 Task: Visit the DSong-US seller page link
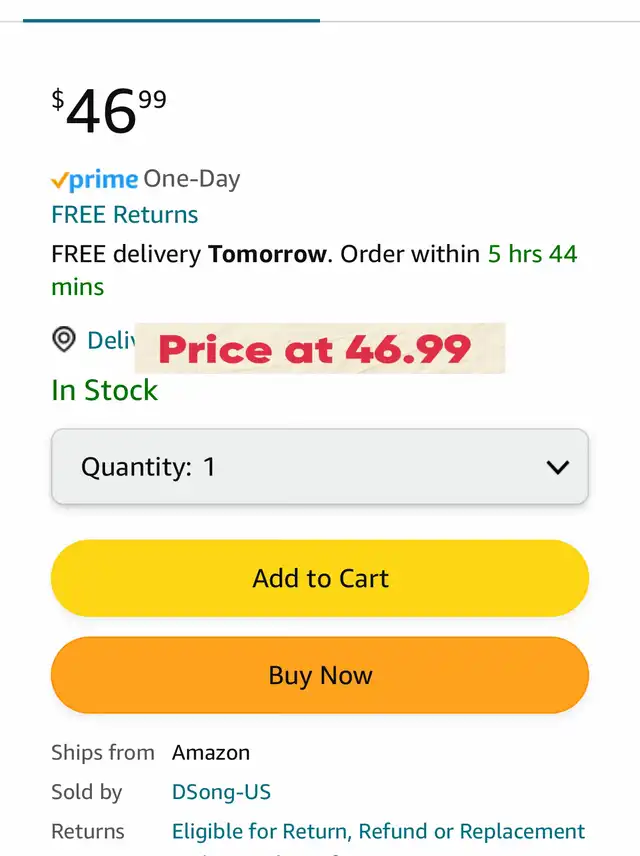click(x=221, y=792)
